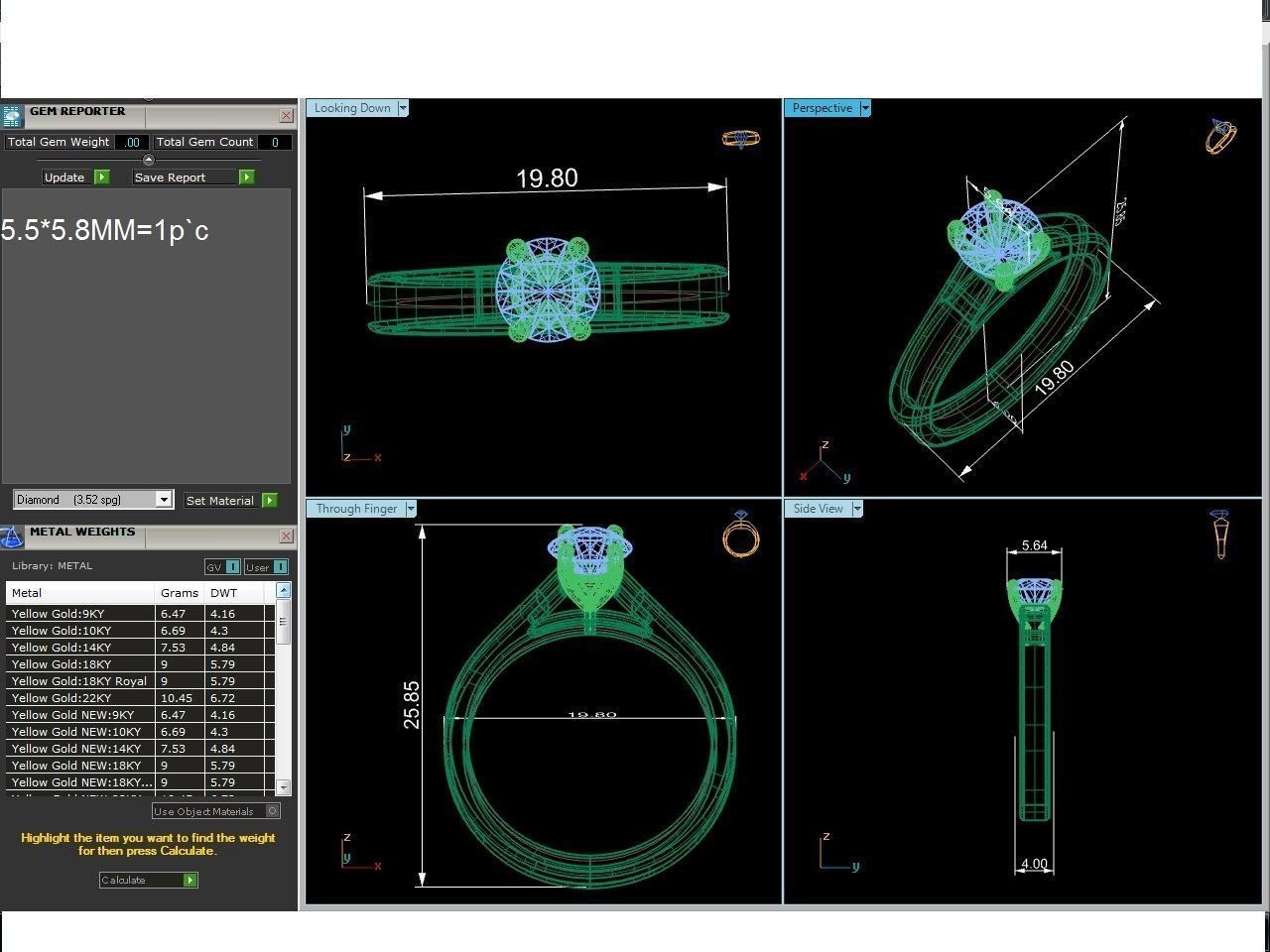Click the Gem Reporter panel icon
The image size is (1270, 952).
[x=12, y=116]
